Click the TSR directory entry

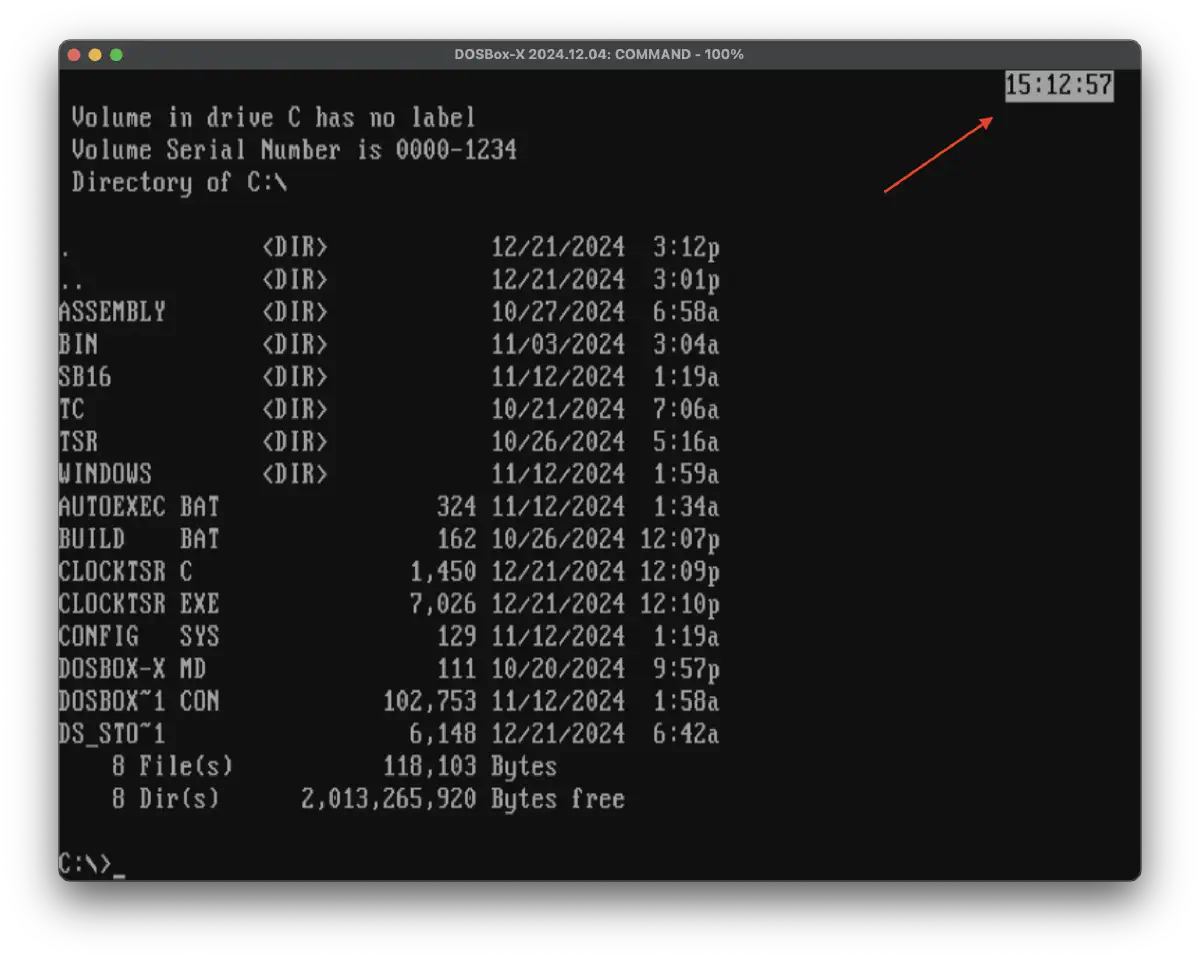79,442
